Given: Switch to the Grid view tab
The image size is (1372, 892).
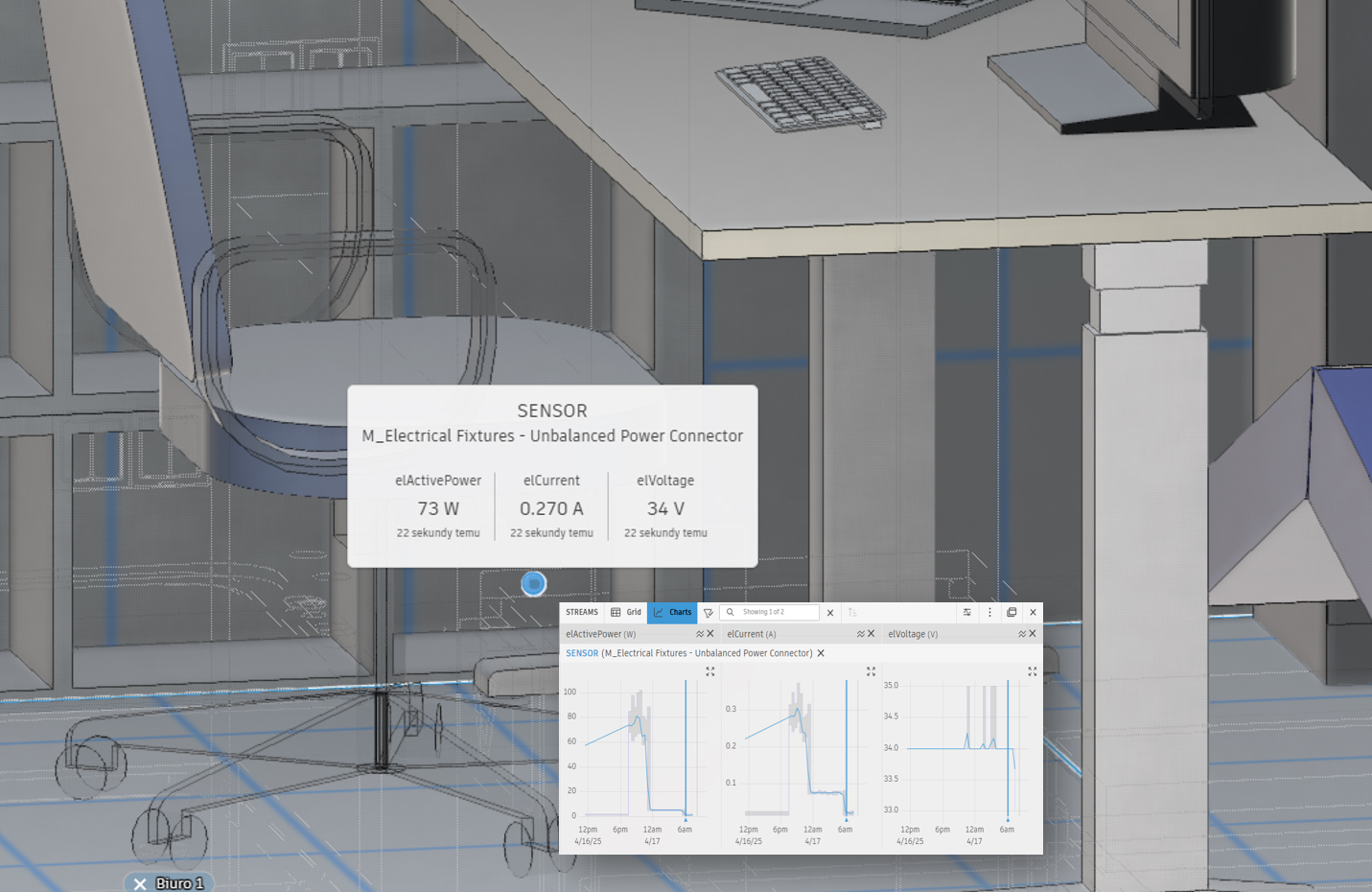Looking at the screenshot, I should 626,612.
